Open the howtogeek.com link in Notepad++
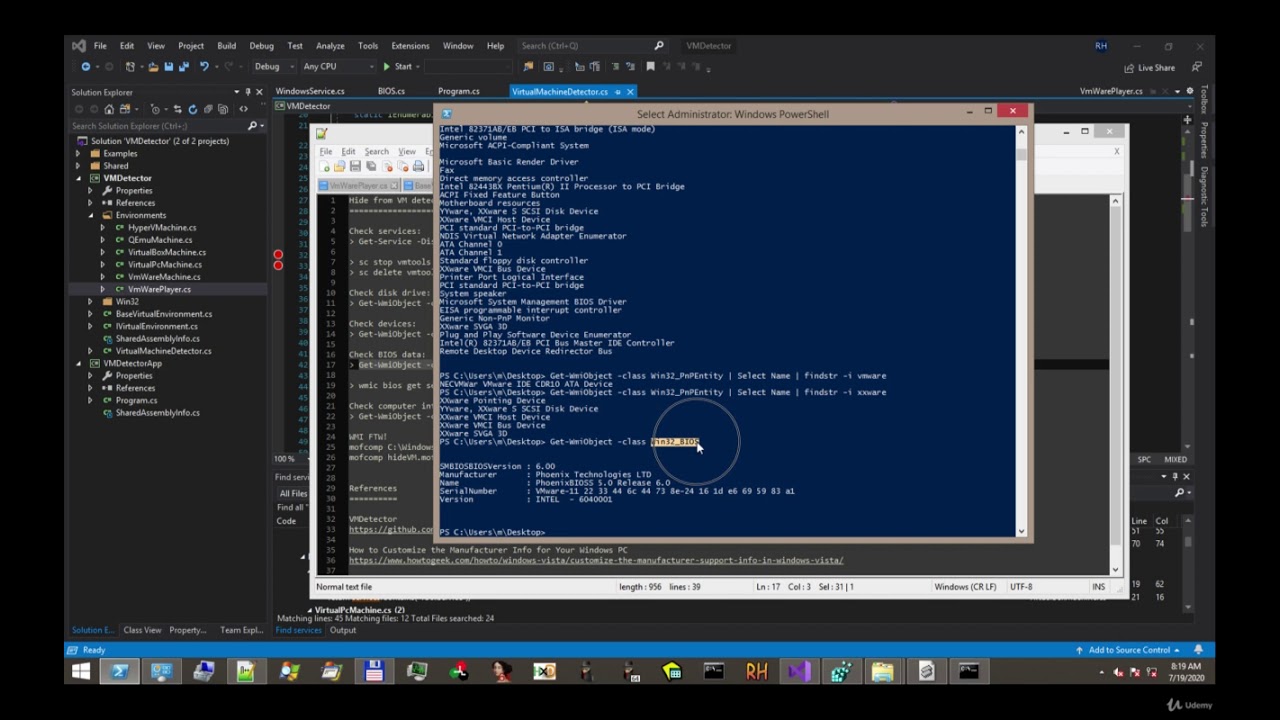The width and height of the screenshot is (1280, 720). point(596,560)
